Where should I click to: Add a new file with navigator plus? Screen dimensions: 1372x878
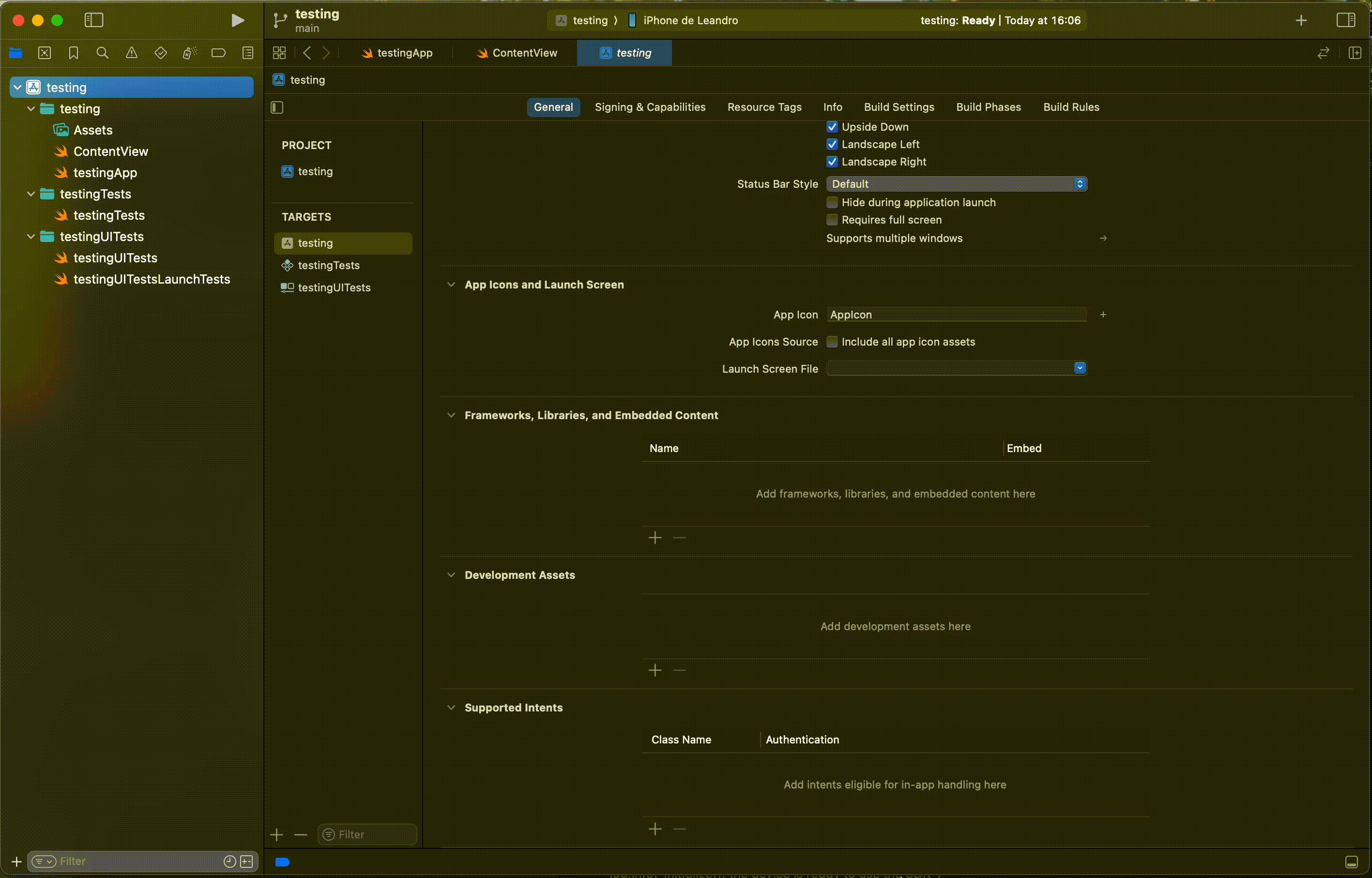click(16, 862)
